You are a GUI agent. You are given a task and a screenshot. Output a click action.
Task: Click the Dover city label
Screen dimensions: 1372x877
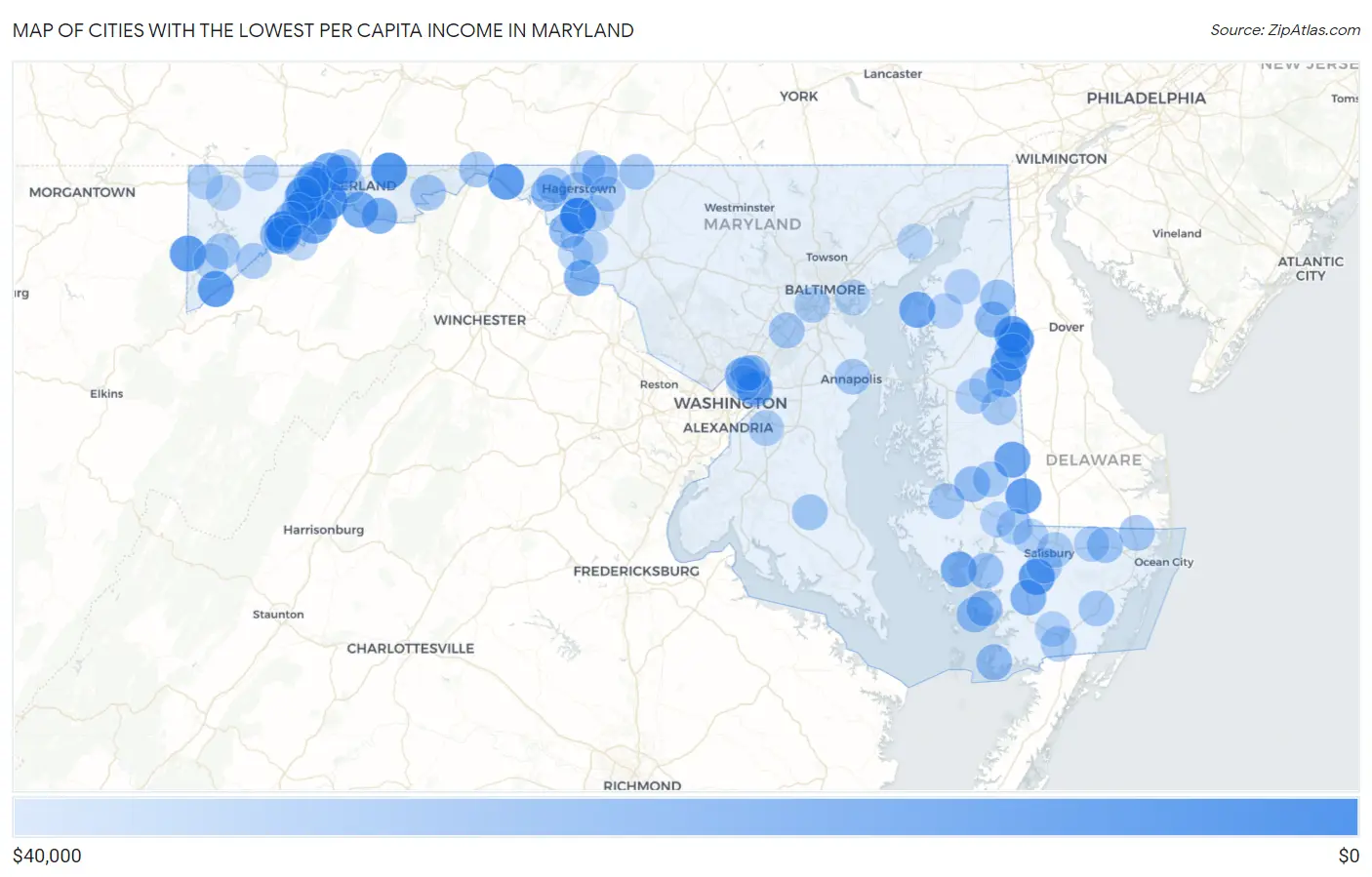[1066, 327]
